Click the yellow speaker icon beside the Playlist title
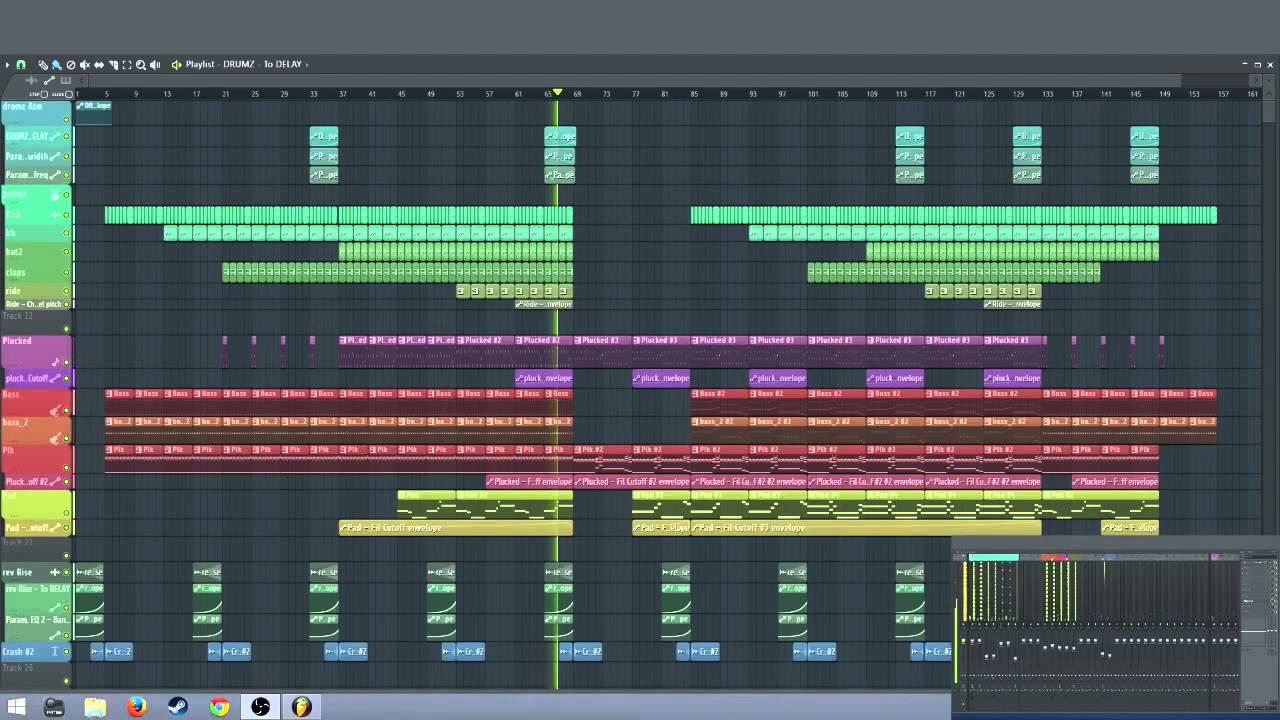 176,65
